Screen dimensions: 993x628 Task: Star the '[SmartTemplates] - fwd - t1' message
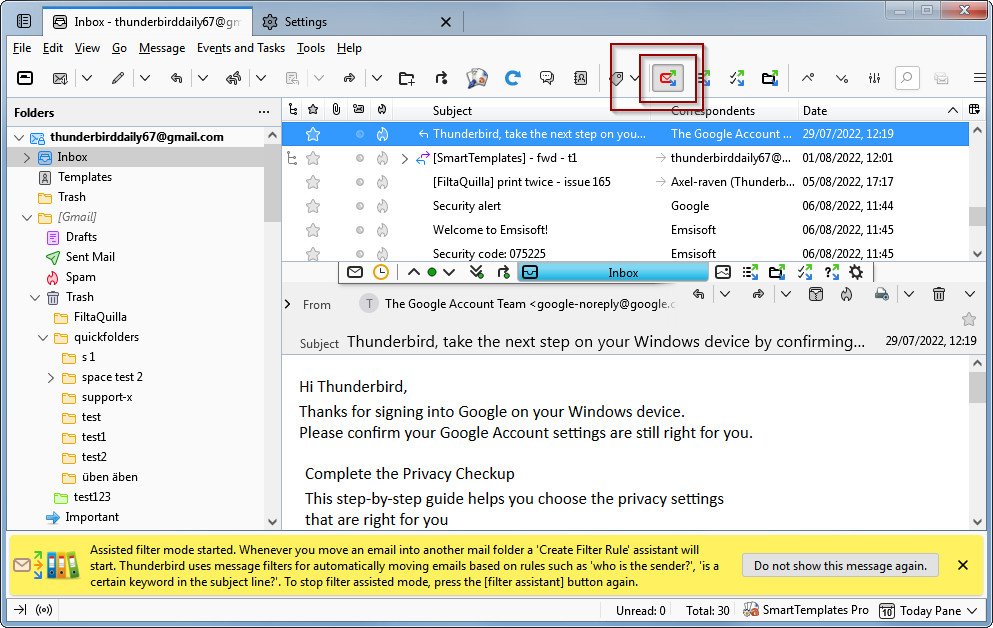pos(312,158)
